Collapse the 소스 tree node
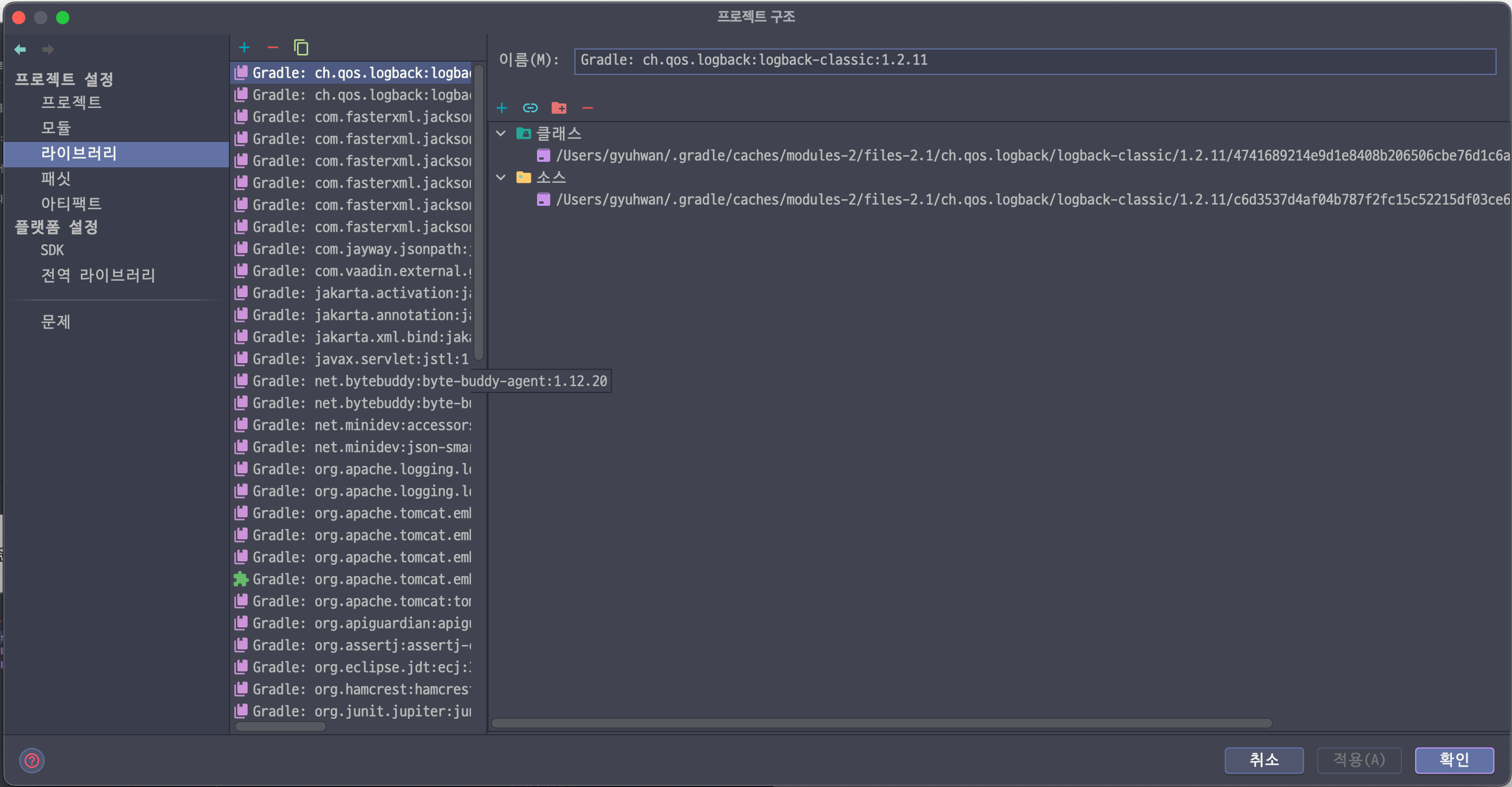The image size is (1512, 787). point(501,177)
